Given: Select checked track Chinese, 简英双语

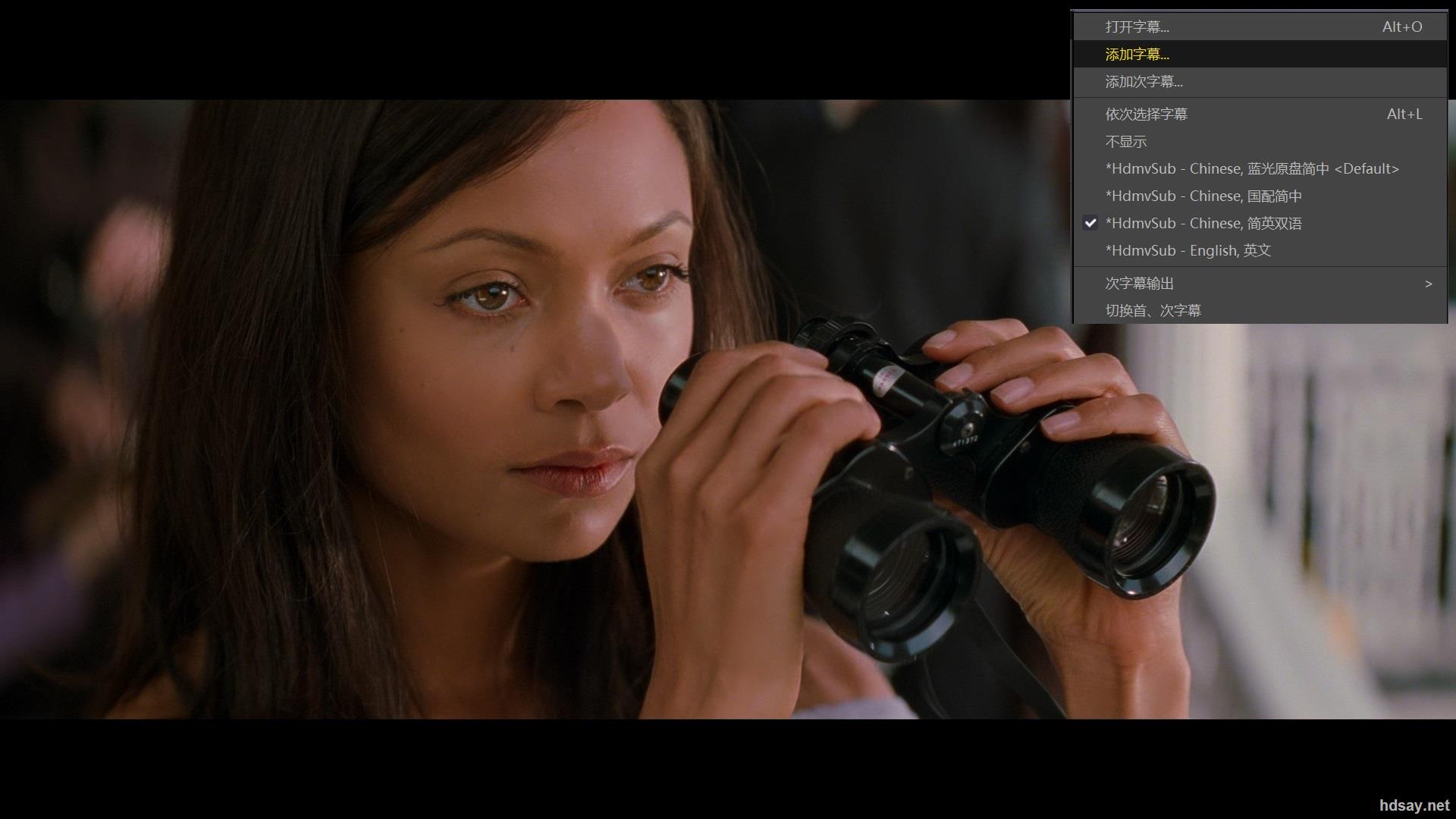Looking at the screenshot, I should pyautogui.click(x=1259, y=223).
